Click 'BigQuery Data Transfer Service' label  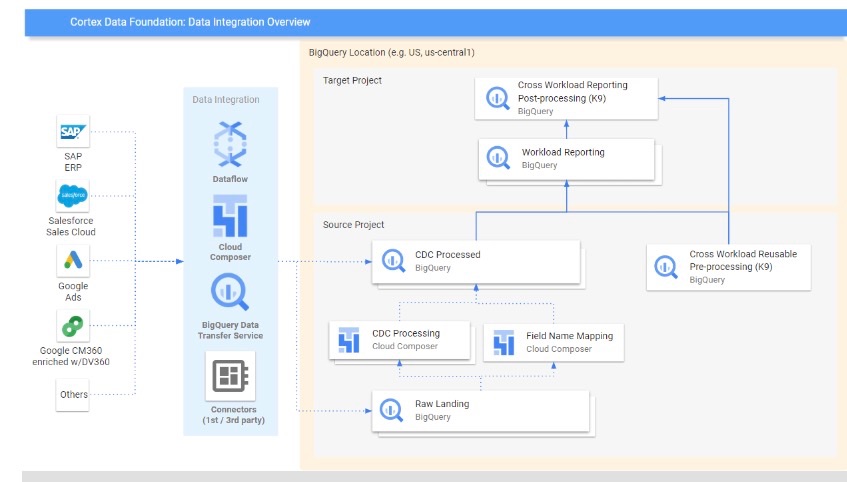230,330
